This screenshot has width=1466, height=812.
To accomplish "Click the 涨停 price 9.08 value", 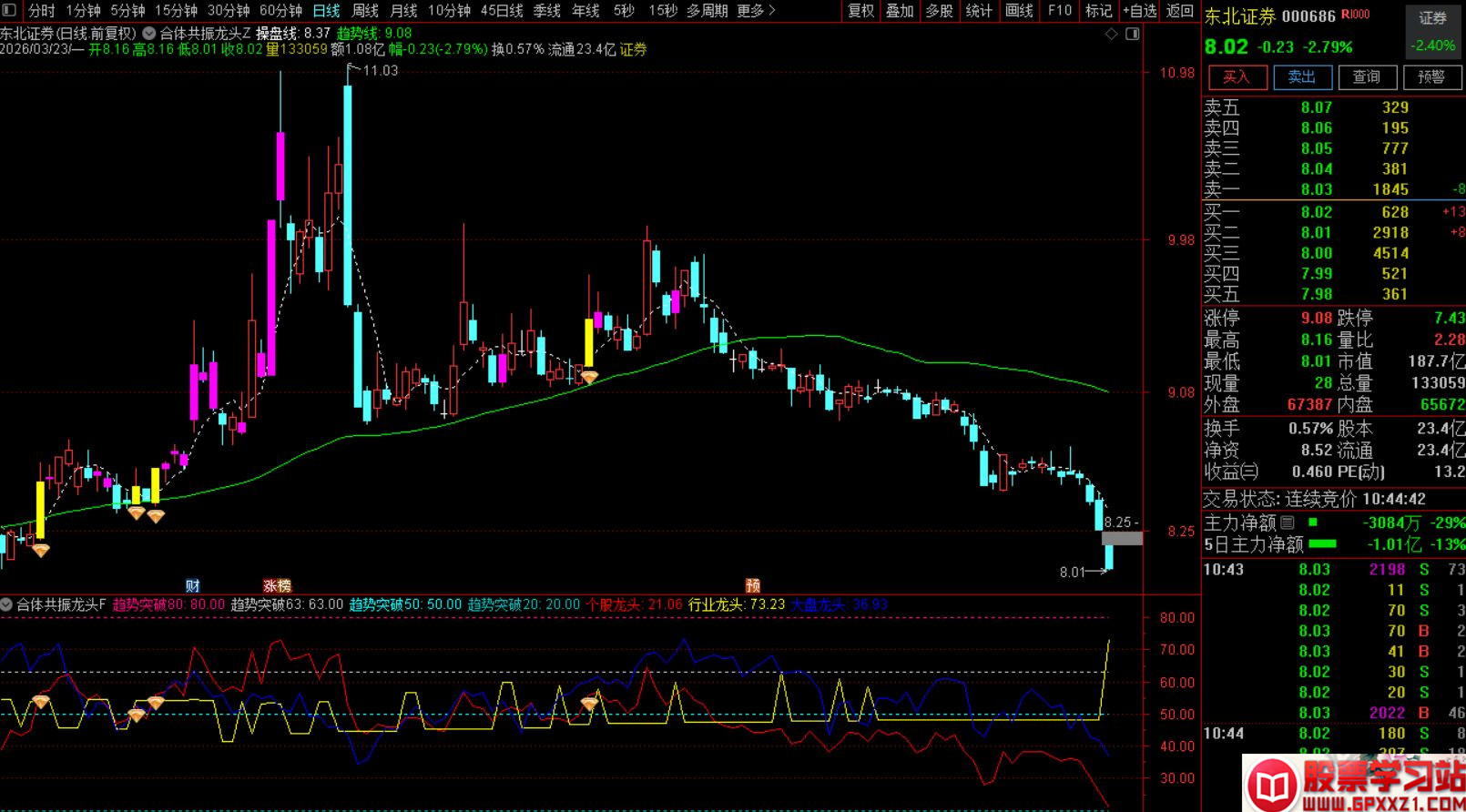I will (1317, 318).
